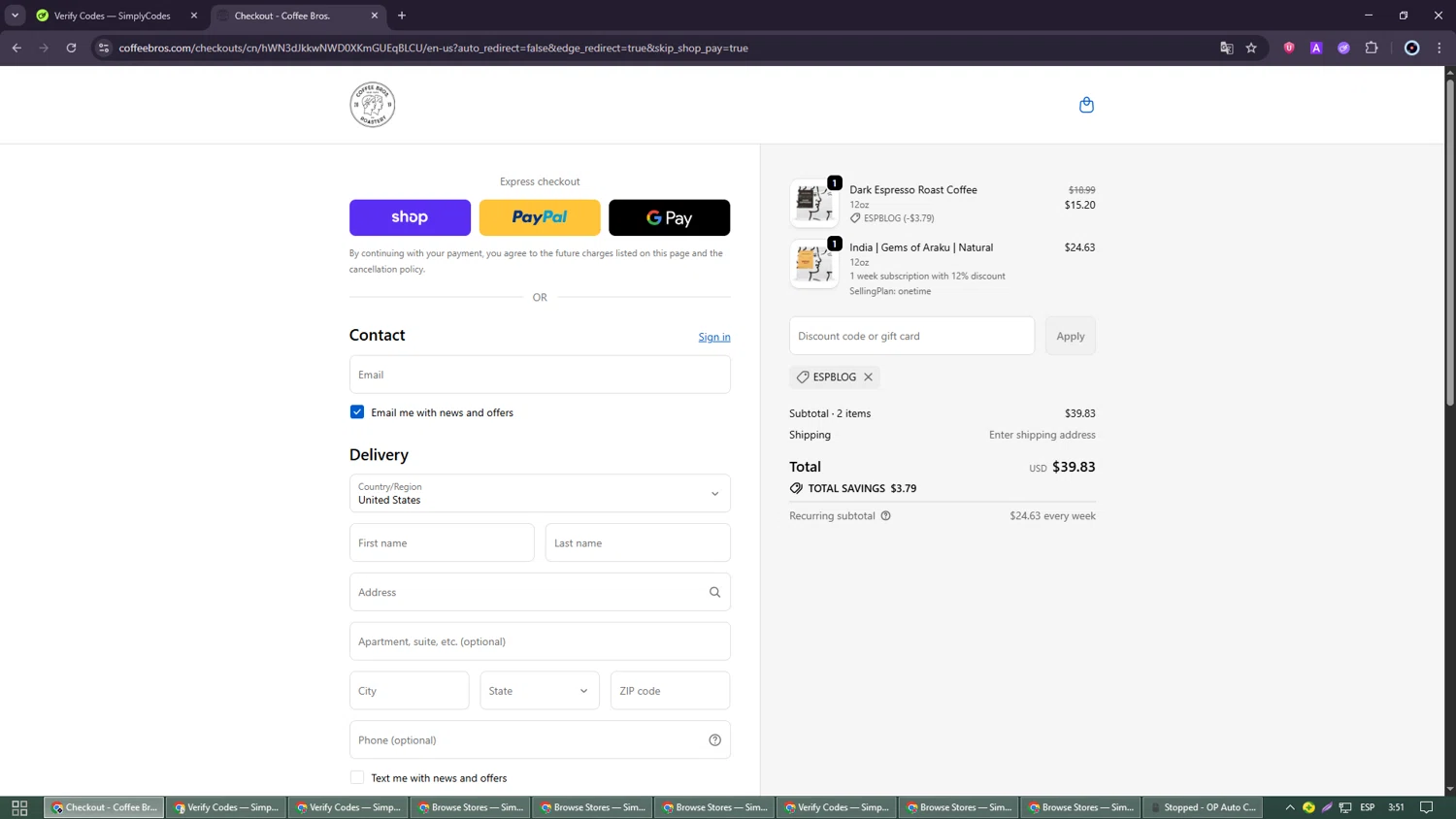1456x819 pixels.
Task: Click the Dark Espresso Roast Coffee thumbnail
Action: click(x=813, y=203)
